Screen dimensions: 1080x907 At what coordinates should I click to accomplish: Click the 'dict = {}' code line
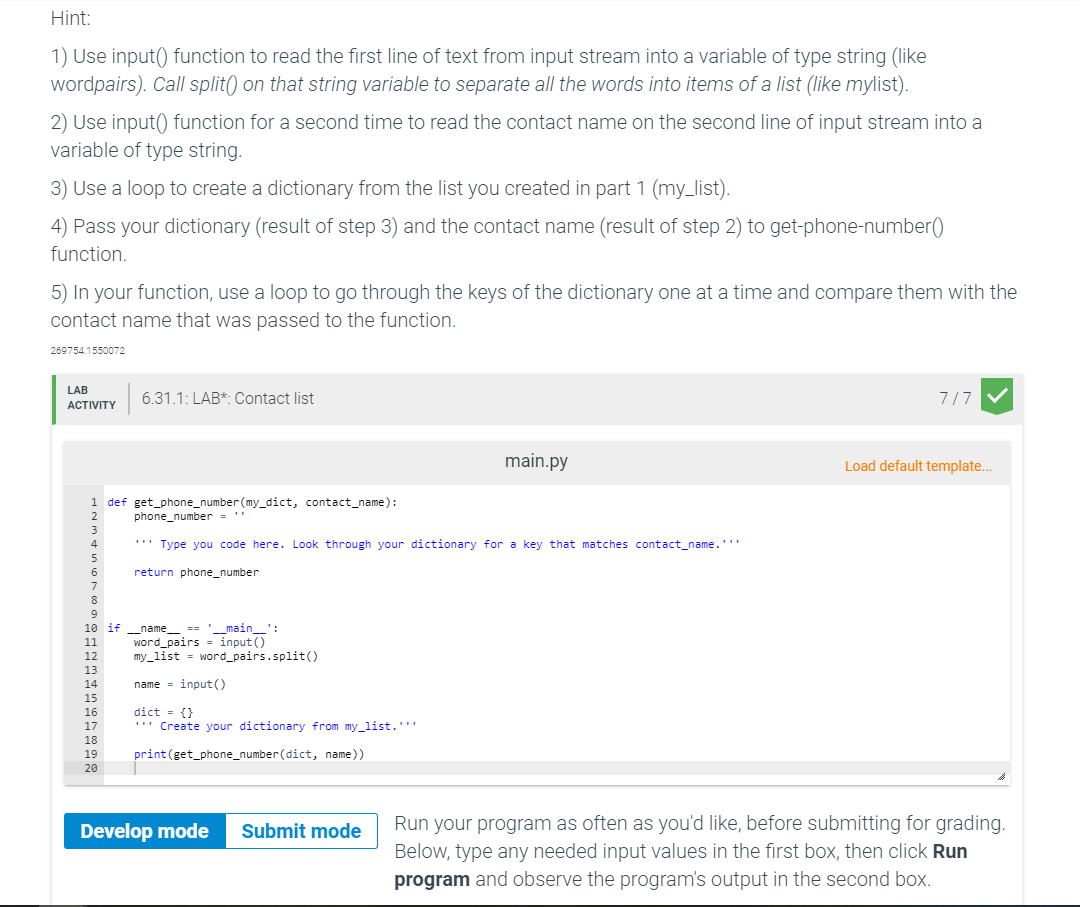(163, 712)
